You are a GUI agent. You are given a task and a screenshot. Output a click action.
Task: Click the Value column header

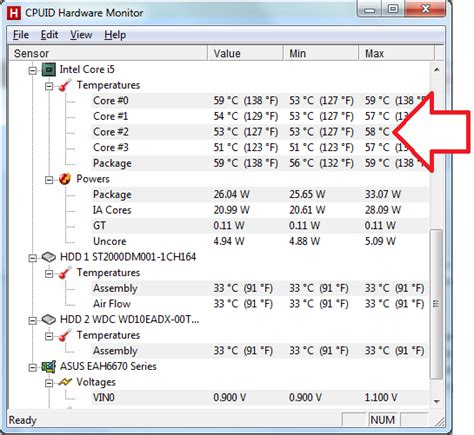pos(245,53)
